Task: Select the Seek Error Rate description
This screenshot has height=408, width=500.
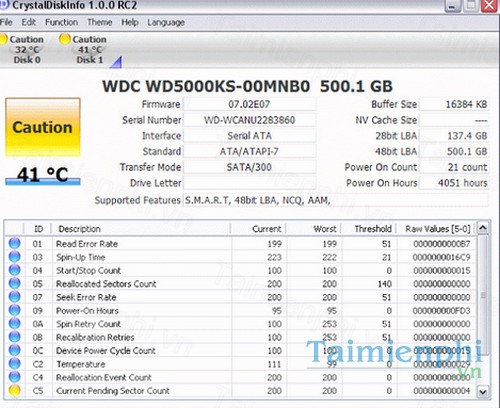Action: point(86,297)
